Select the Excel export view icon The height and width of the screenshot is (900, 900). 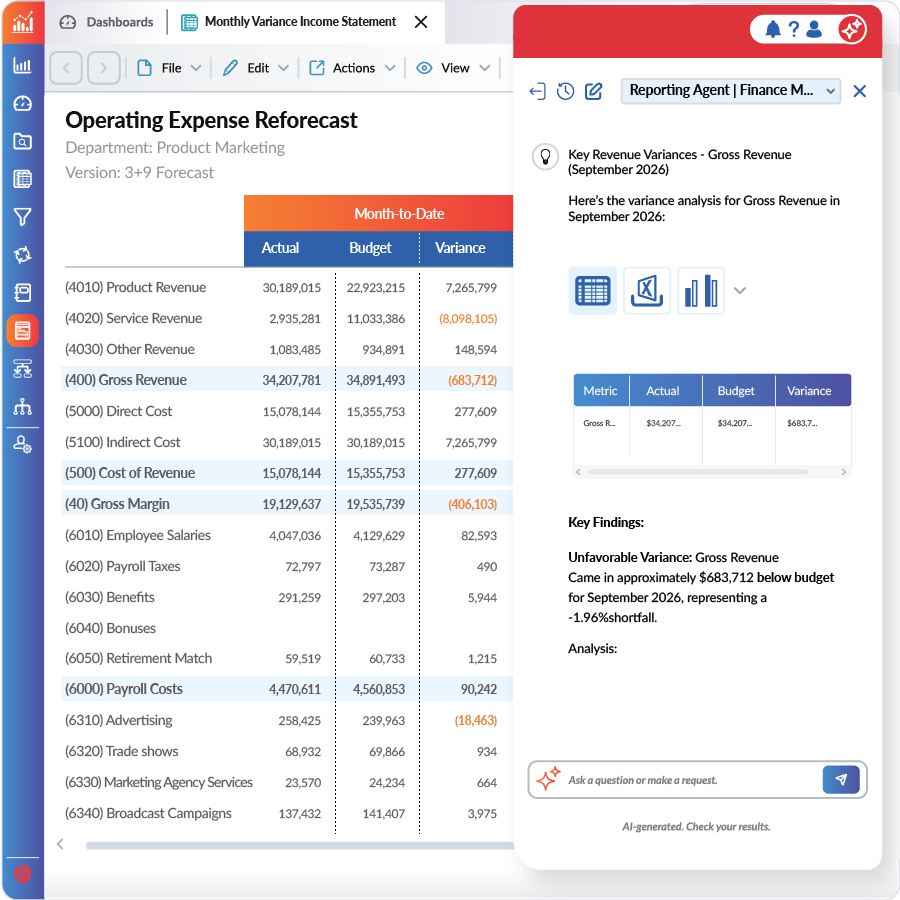coord(647,291)
